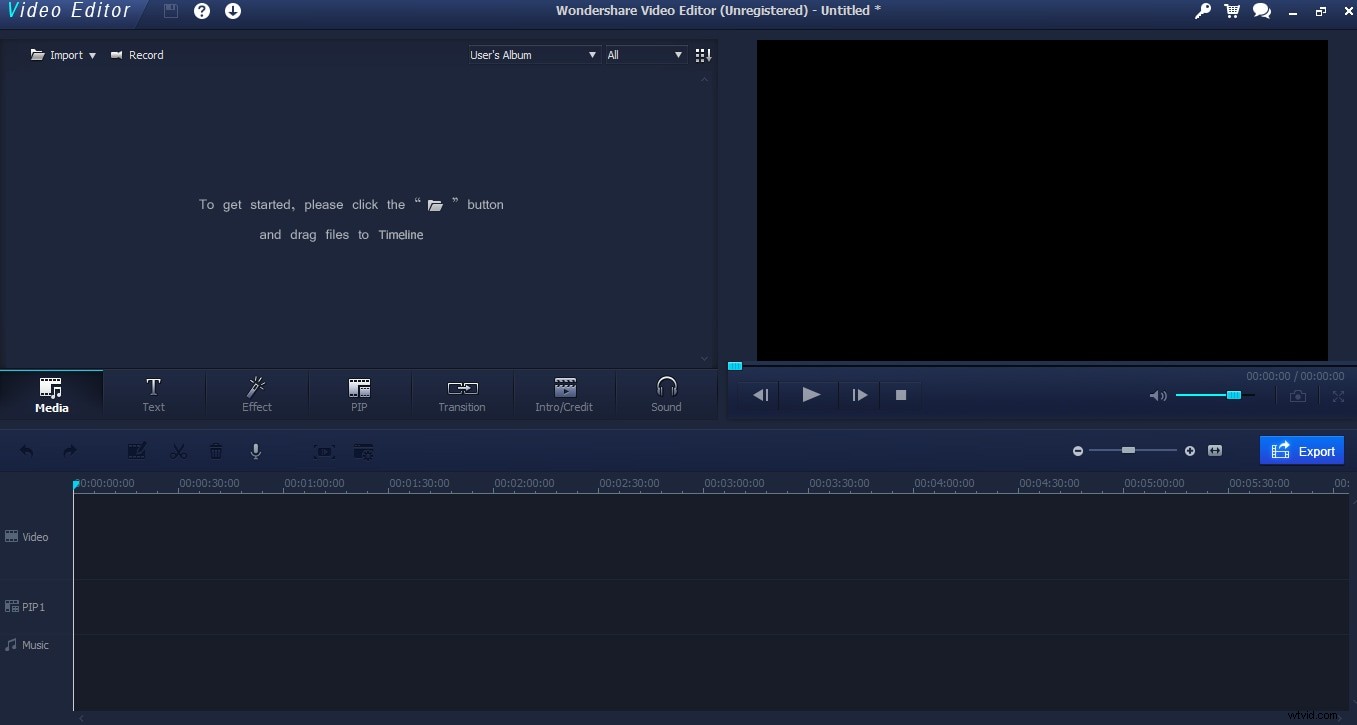Mute the preview volume speaker icon
The height and width of the screenshot is (725, 1357).
[1157, 395]
